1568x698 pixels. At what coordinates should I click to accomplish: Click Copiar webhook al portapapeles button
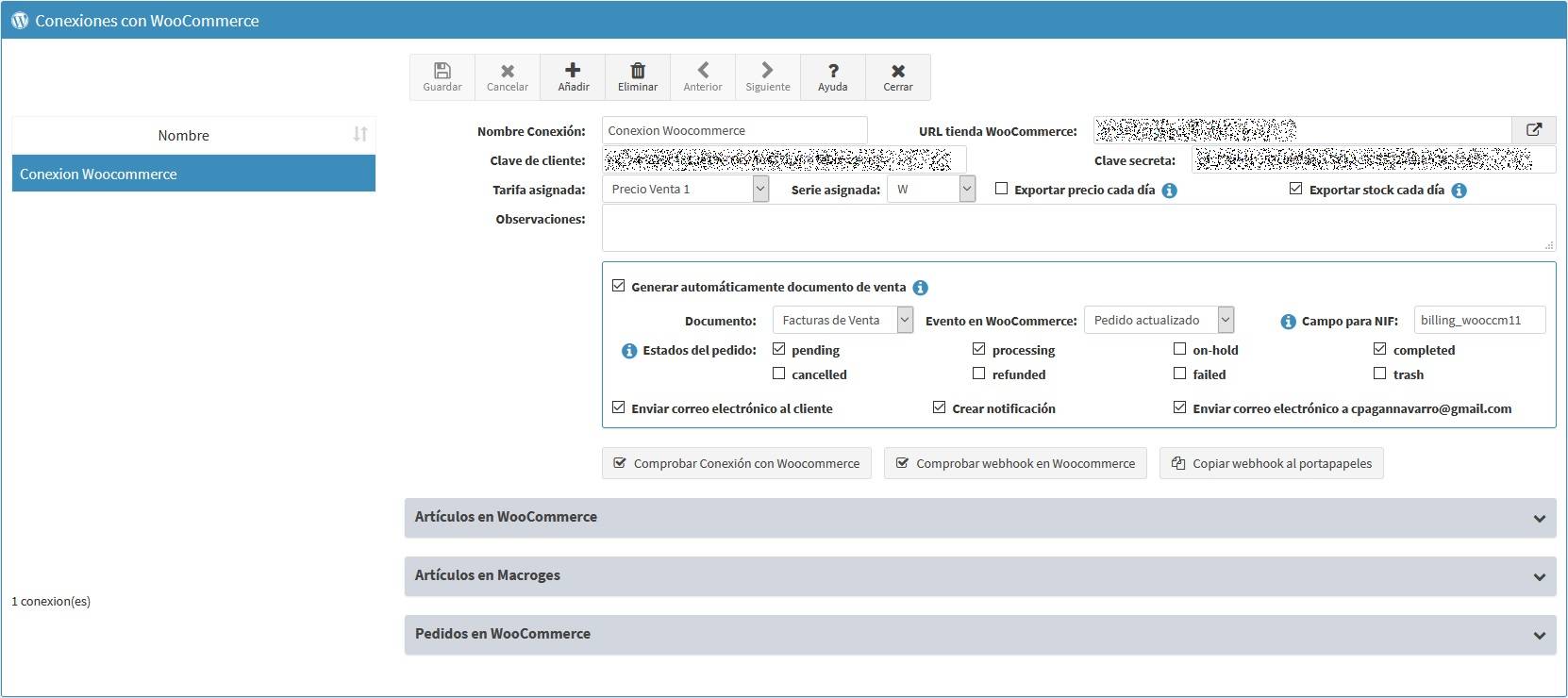pos(1272,463)
